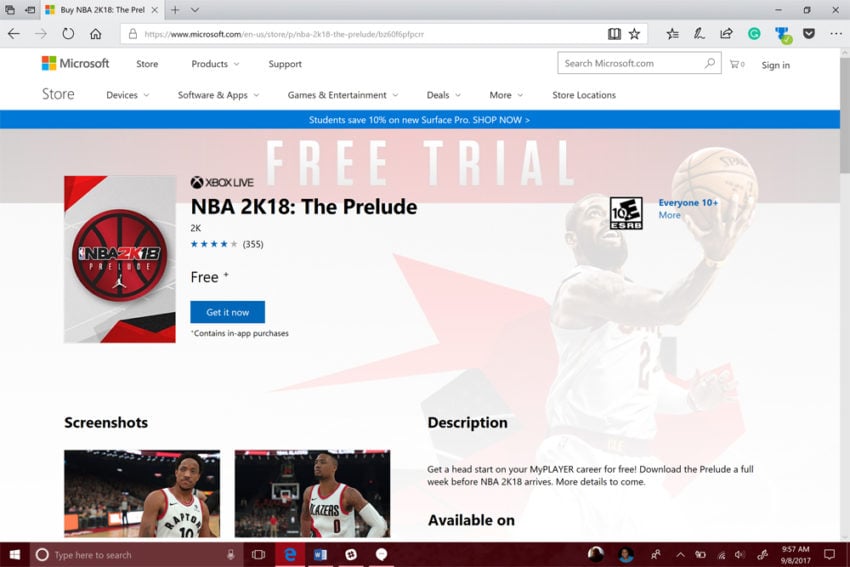The width and height of the screenshot is (850, 567).
Task: Click Everyone 10+ link
Action: (x=688, y=203)
